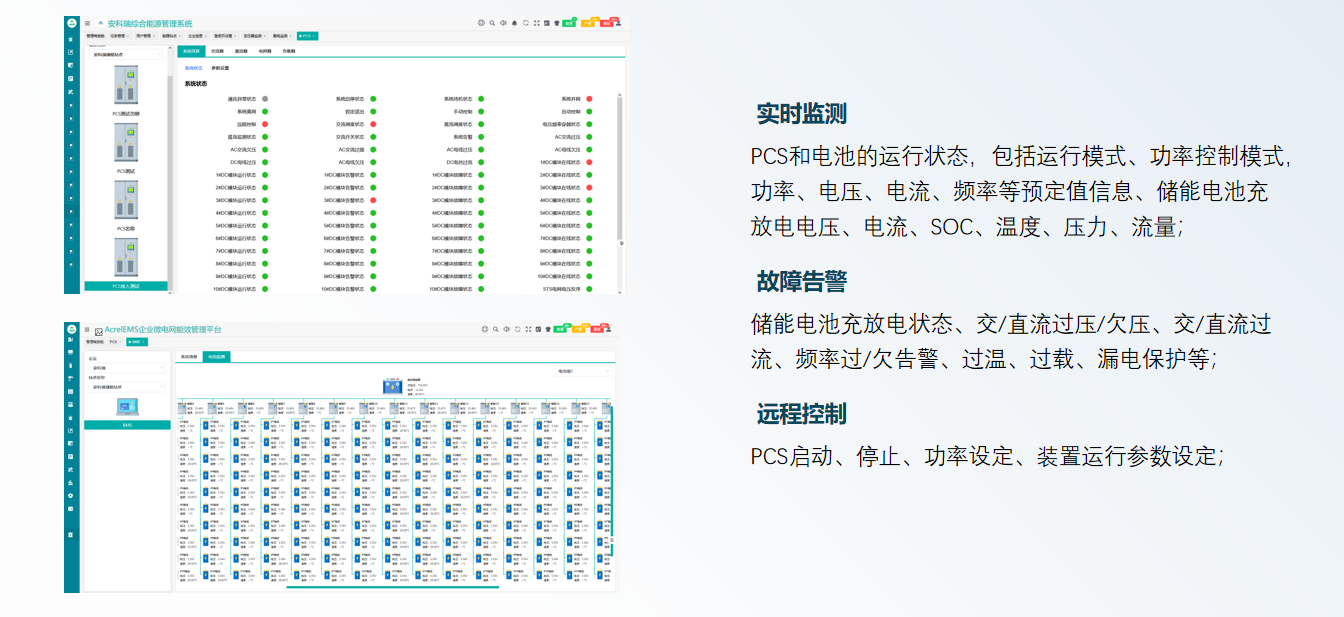Open the station dropdown above the PCS device list
The image size is (1344, 617).
(x=125, y=55)
